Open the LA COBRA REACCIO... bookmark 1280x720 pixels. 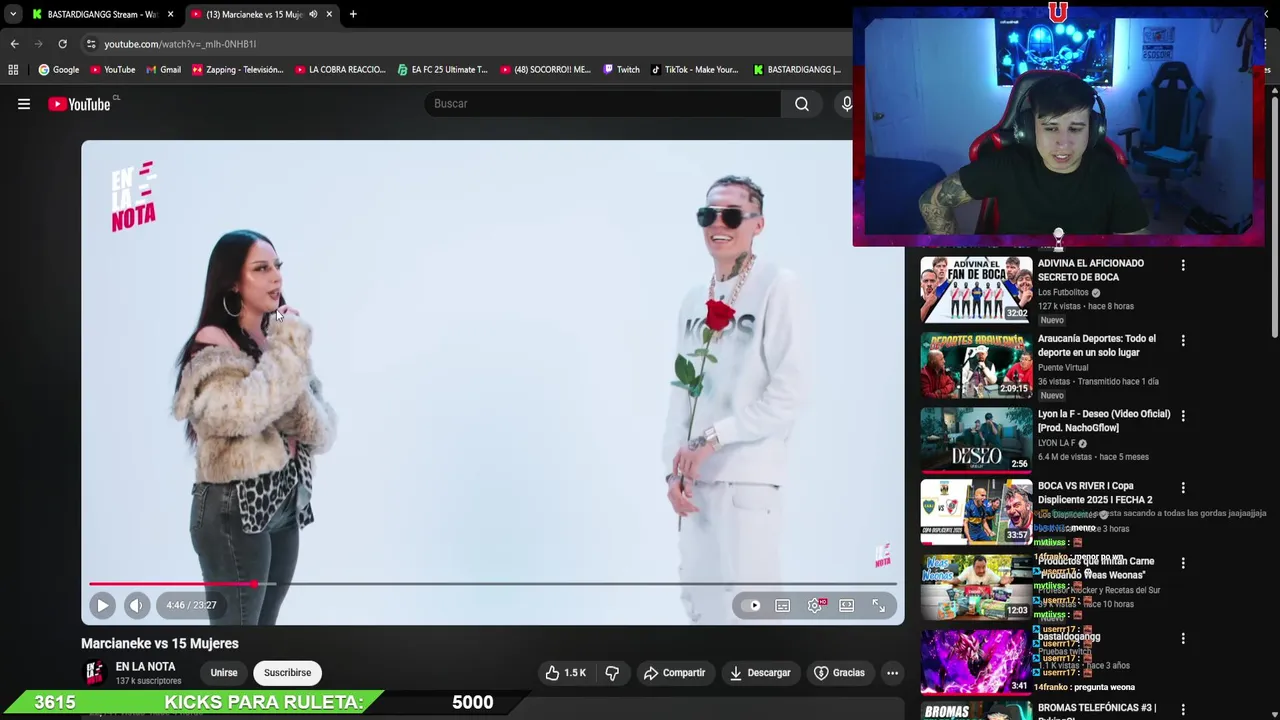pyautogui.click(x=340, y=70)
